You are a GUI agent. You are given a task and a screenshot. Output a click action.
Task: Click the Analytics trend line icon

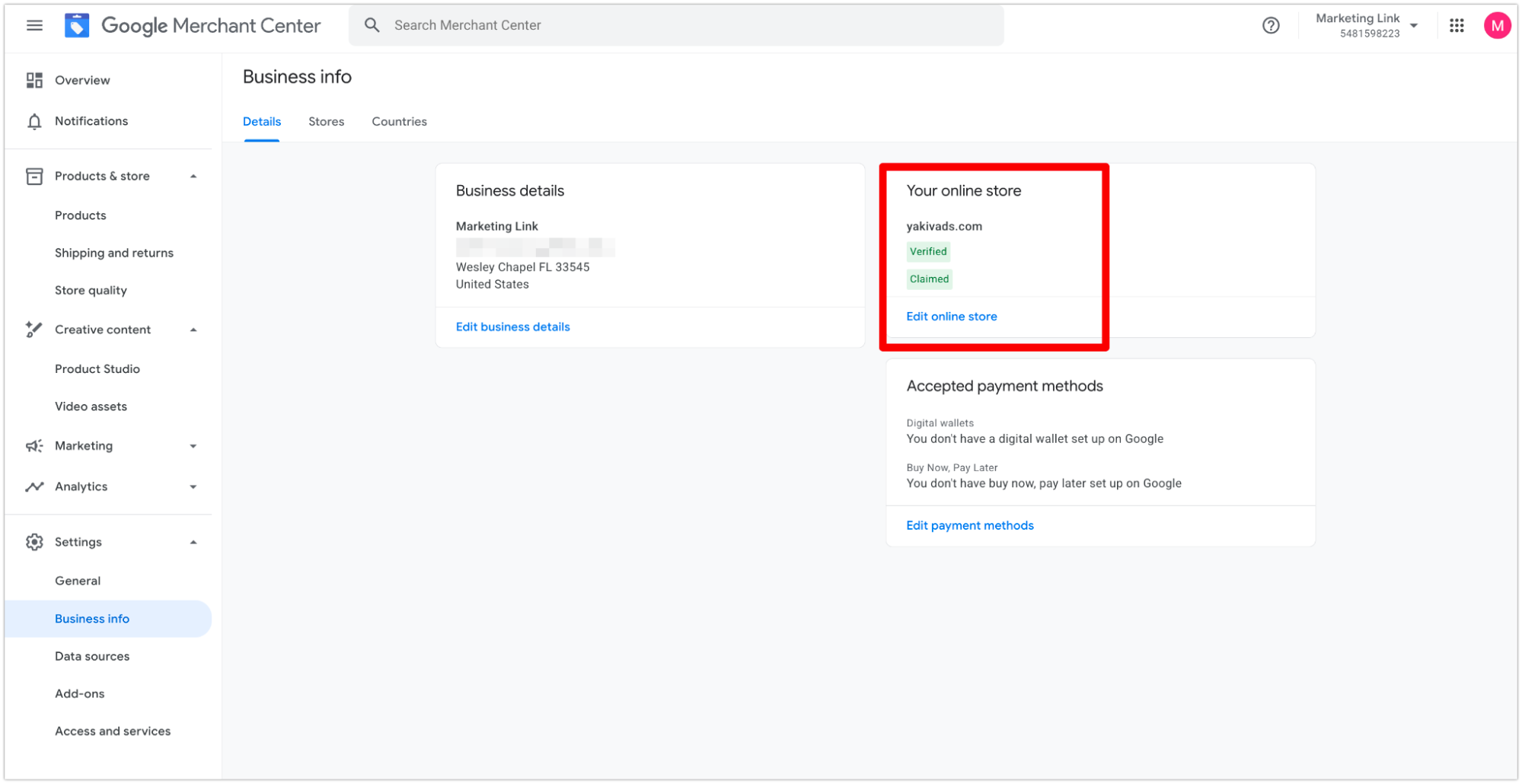34,486
